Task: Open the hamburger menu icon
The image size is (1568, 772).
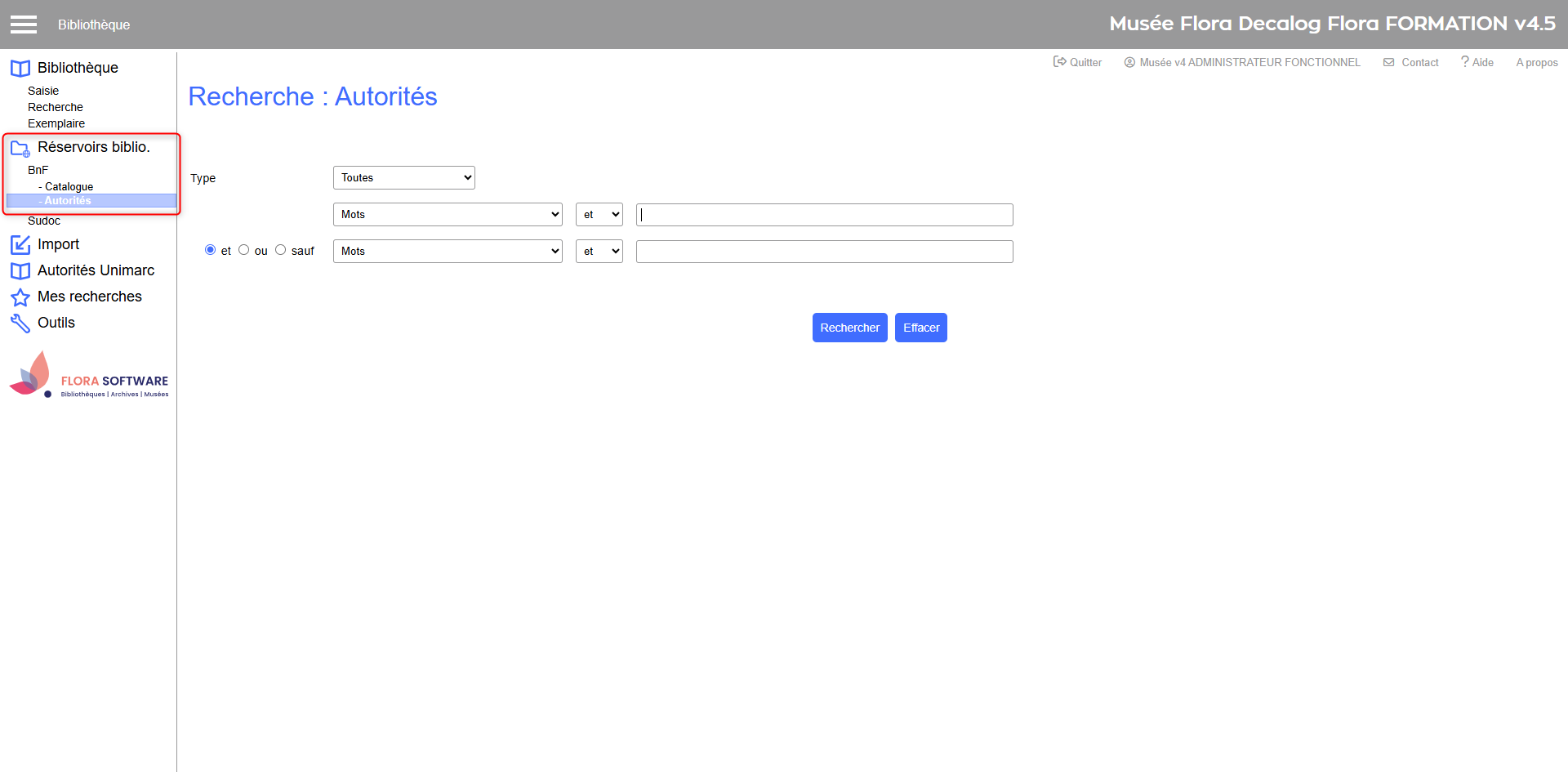Action: 24,25
